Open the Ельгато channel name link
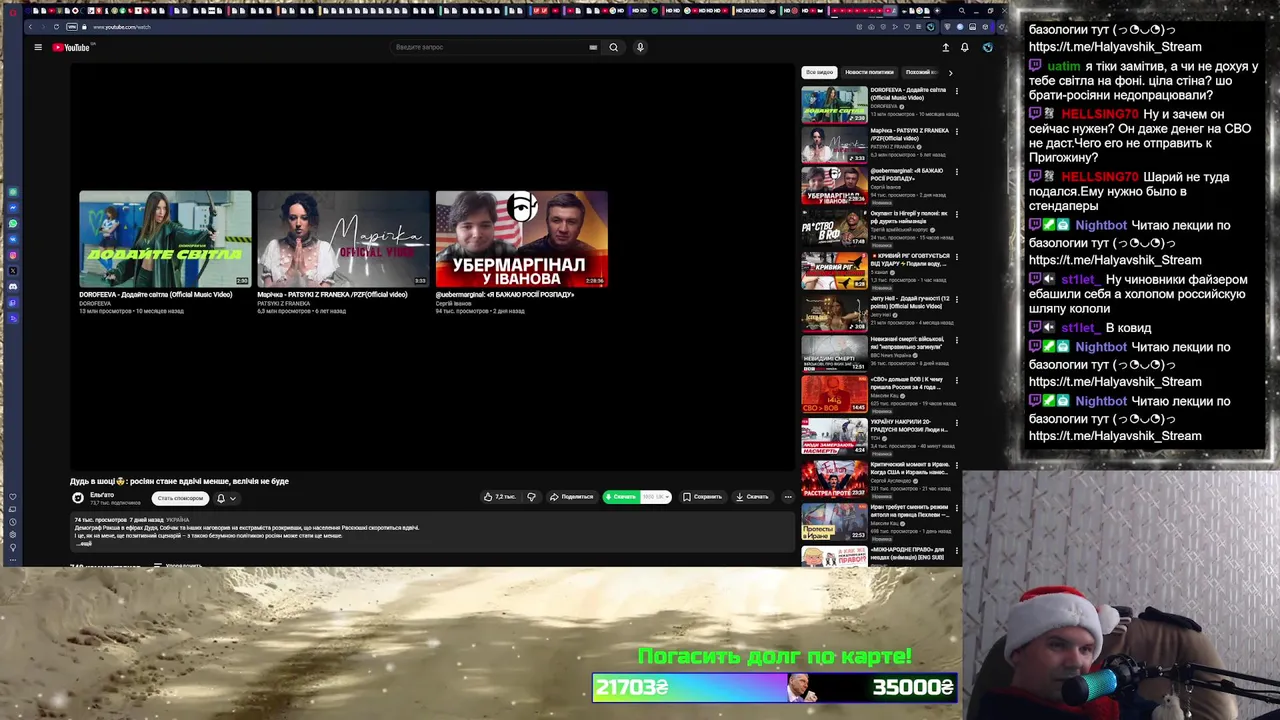 pos(102,494)
